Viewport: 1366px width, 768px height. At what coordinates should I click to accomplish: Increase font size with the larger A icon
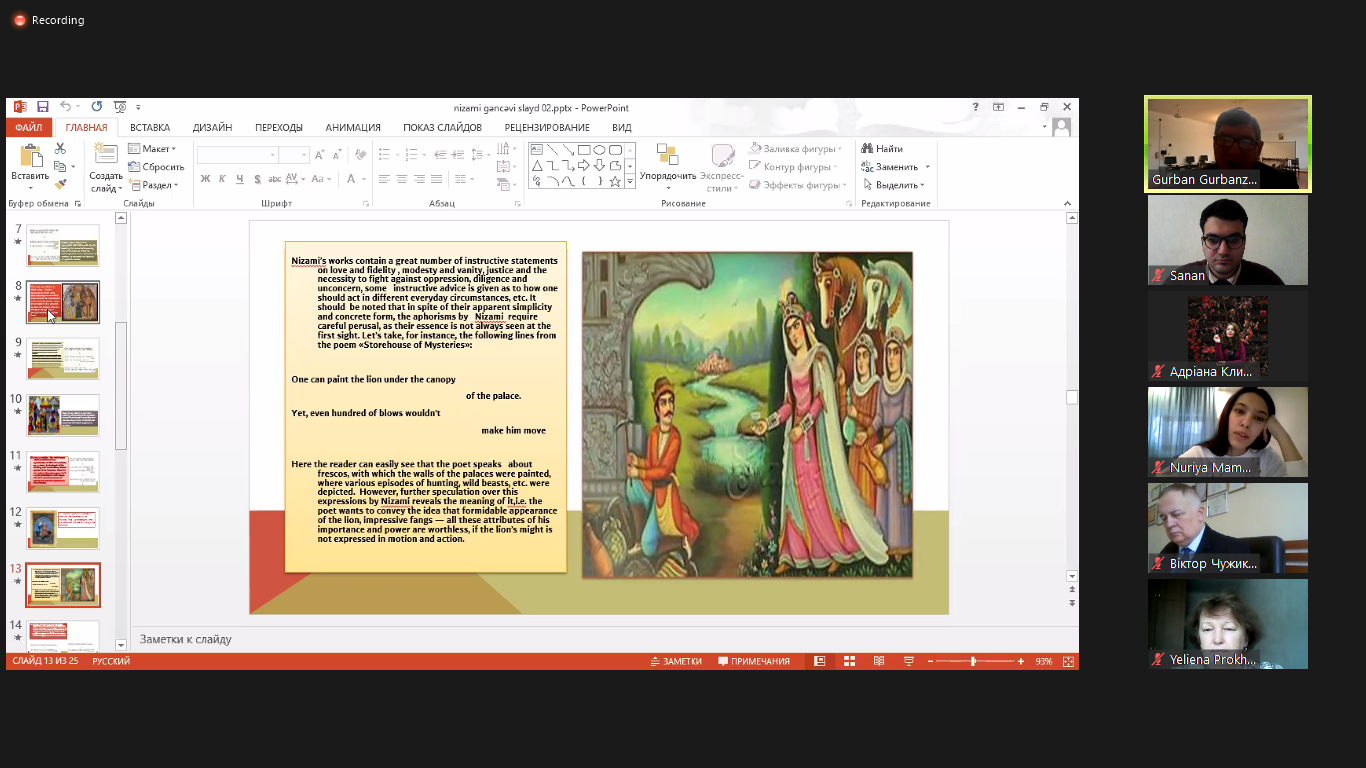point(319,155)
